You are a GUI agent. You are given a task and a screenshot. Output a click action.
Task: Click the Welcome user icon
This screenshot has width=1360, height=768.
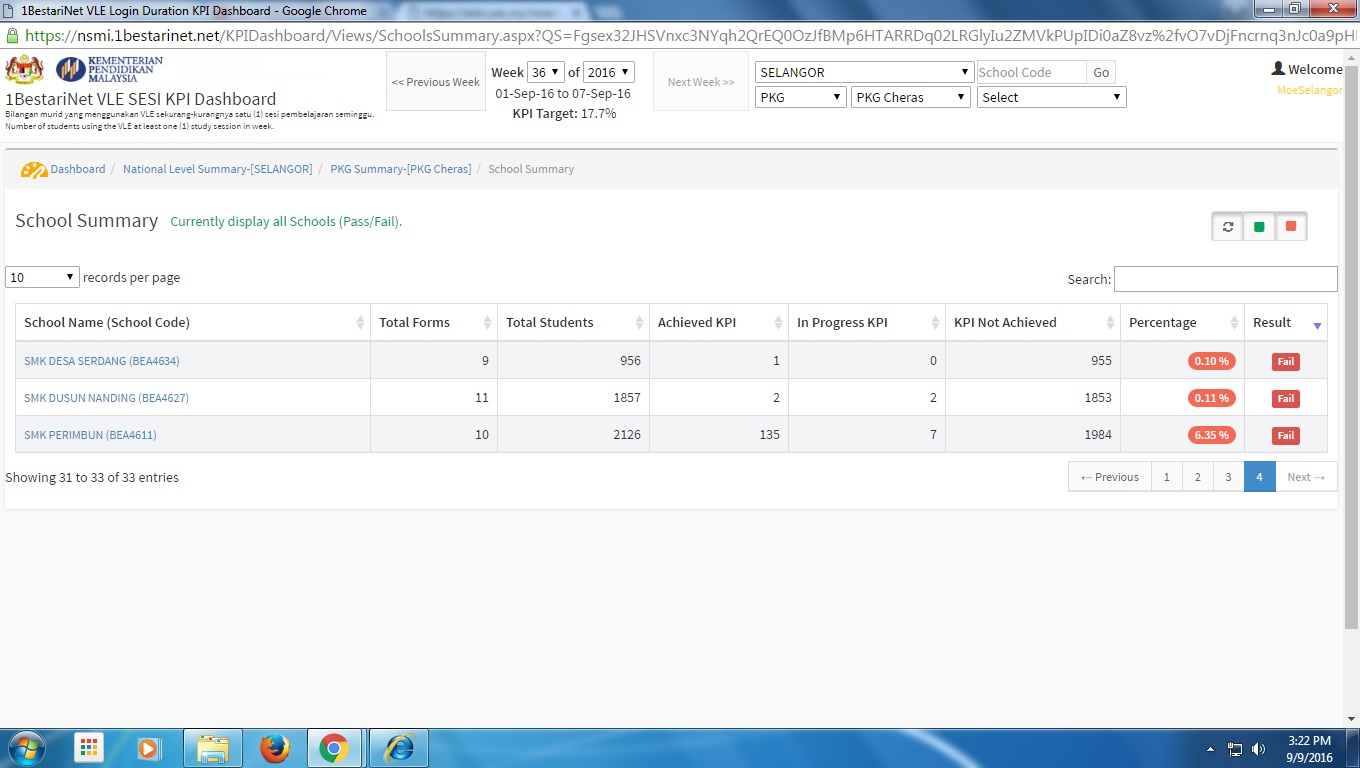(x=1278, y=69)
